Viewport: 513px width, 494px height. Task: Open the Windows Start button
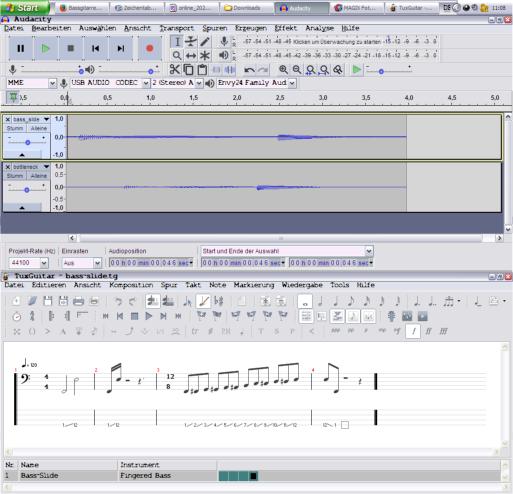click(x=25, y=8)
